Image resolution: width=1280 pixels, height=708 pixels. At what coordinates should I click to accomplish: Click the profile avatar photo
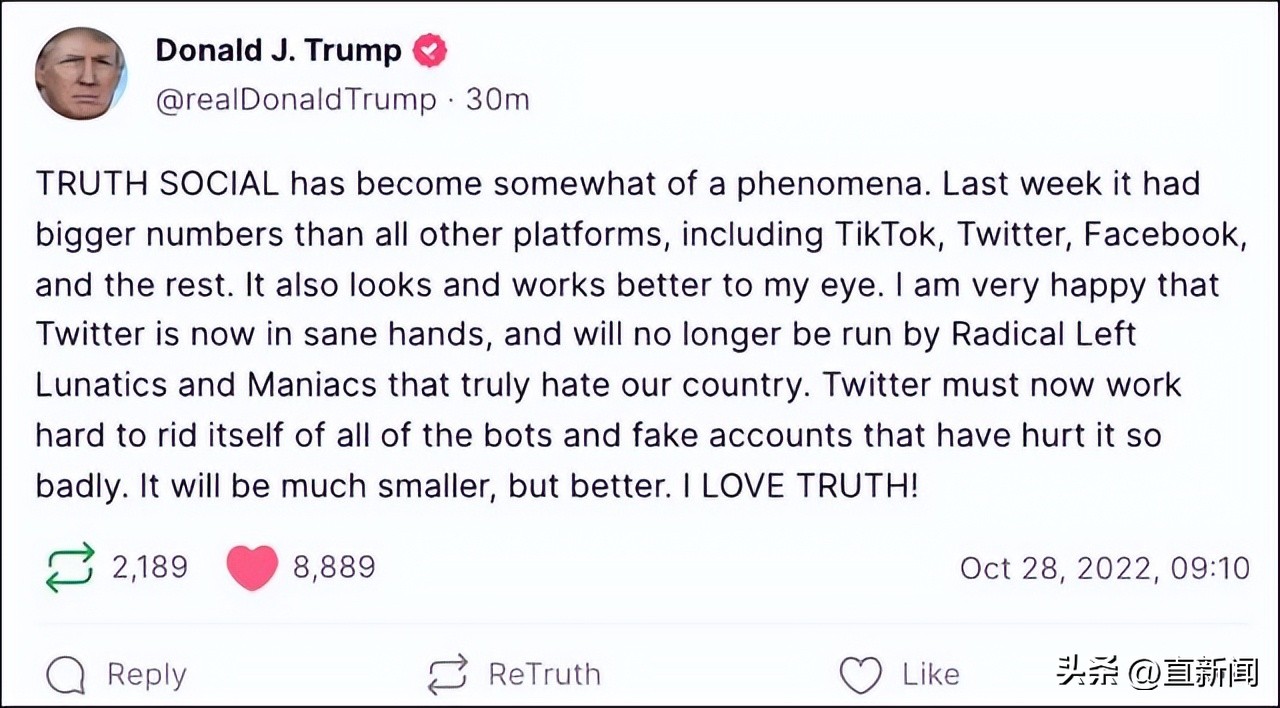(x=80, y=74)
